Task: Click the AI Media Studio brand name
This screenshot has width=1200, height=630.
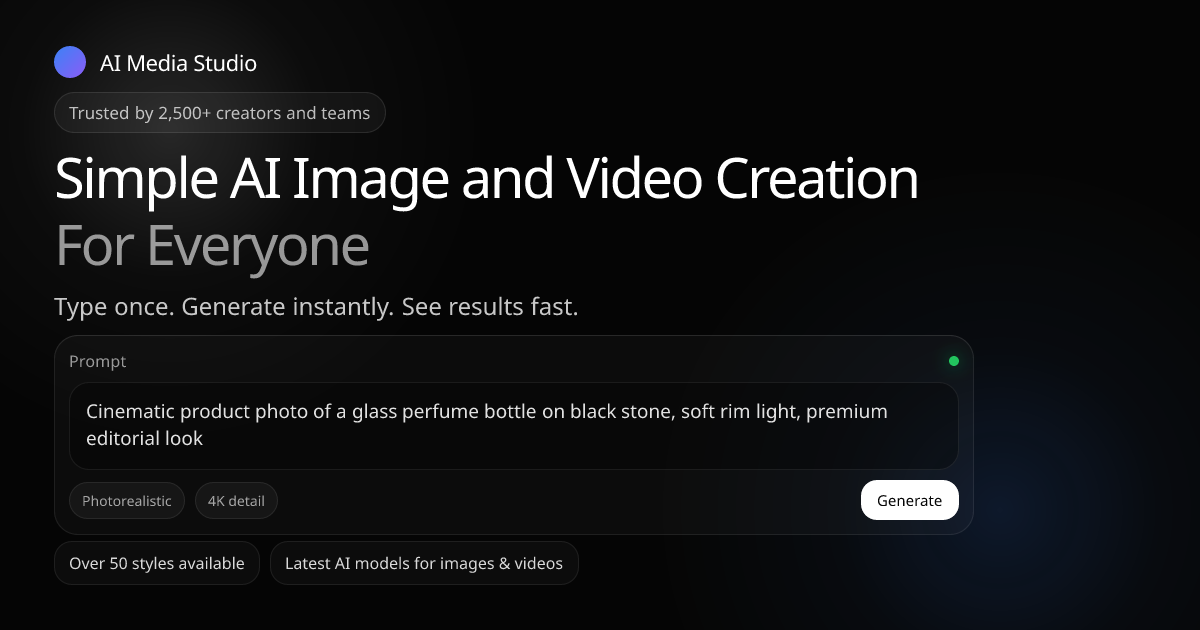Action: [x=178, y=63]
